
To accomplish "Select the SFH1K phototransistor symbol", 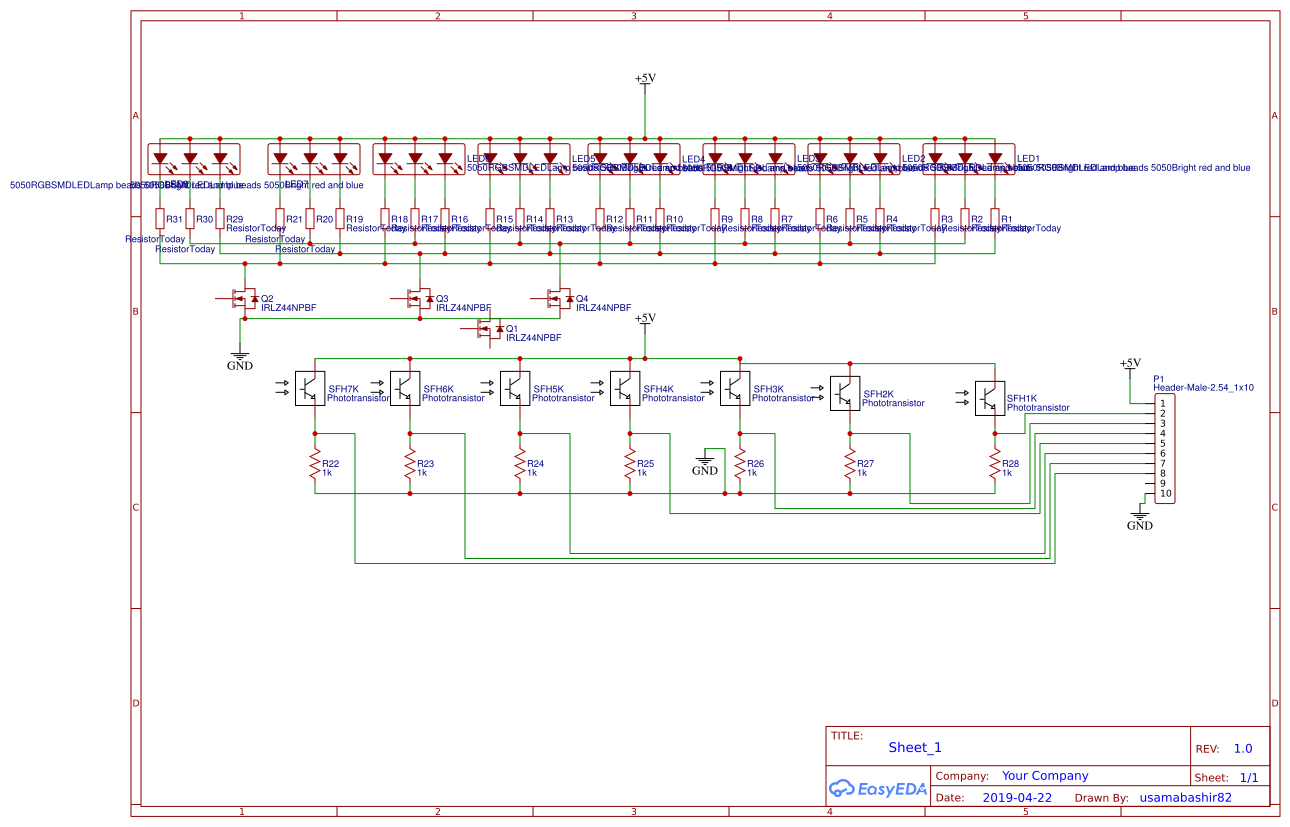I will [x=988, y=397].
